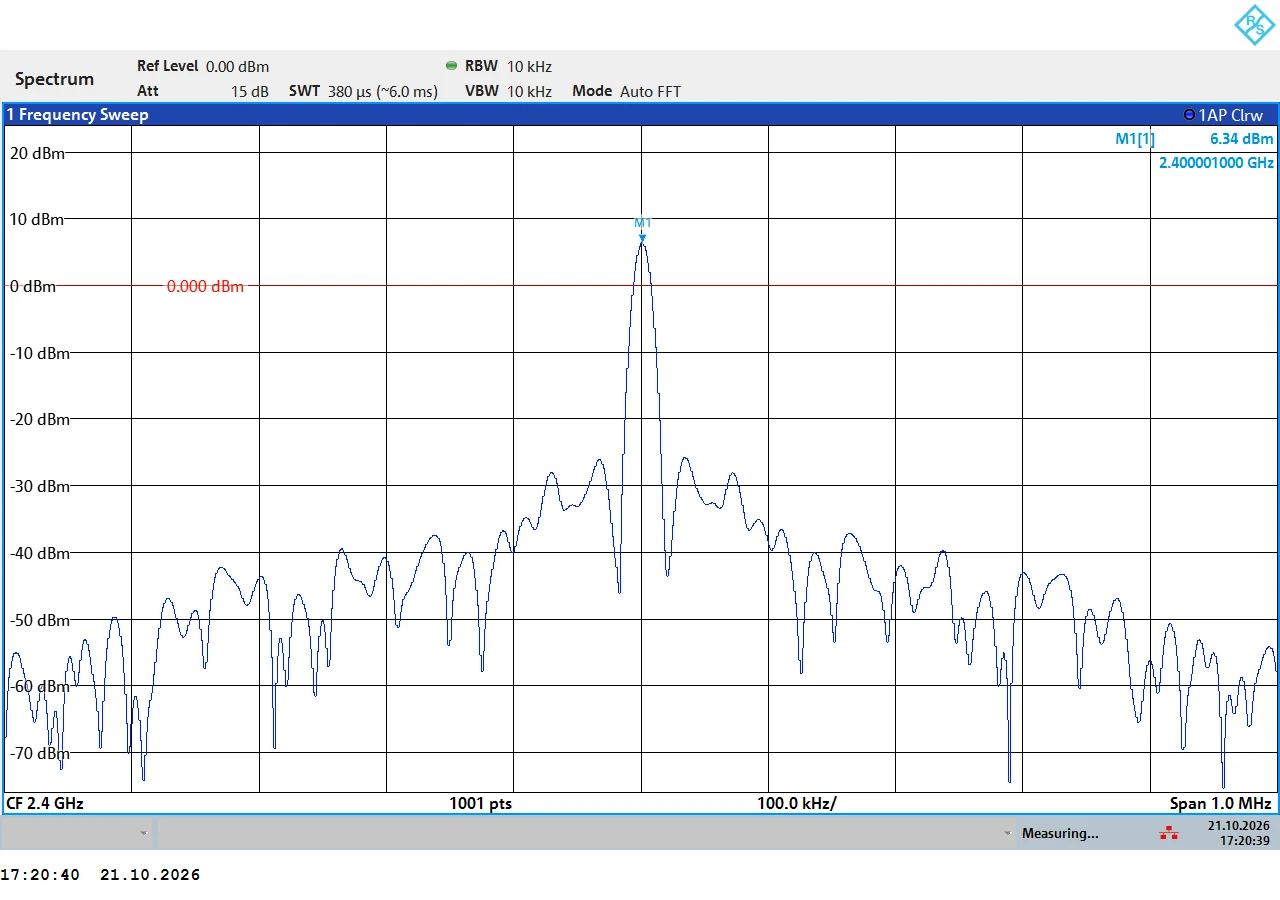Click the -10 dBm axis label
The width and height of the screenshot is (1280, 900).
click(40, 353)
